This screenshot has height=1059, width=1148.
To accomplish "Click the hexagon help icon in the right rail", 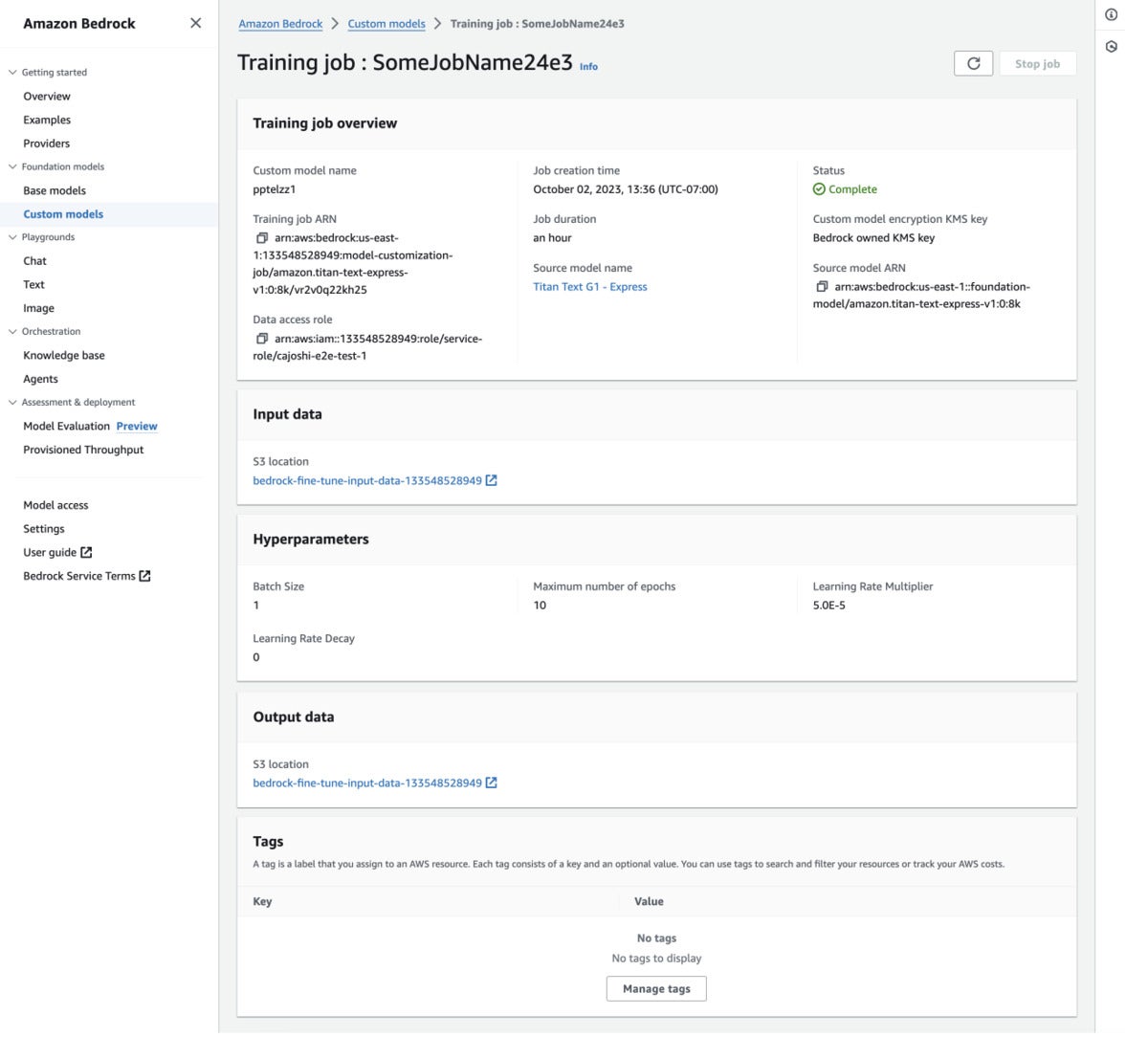I will pyautogui.click(x=1111, y=46).
